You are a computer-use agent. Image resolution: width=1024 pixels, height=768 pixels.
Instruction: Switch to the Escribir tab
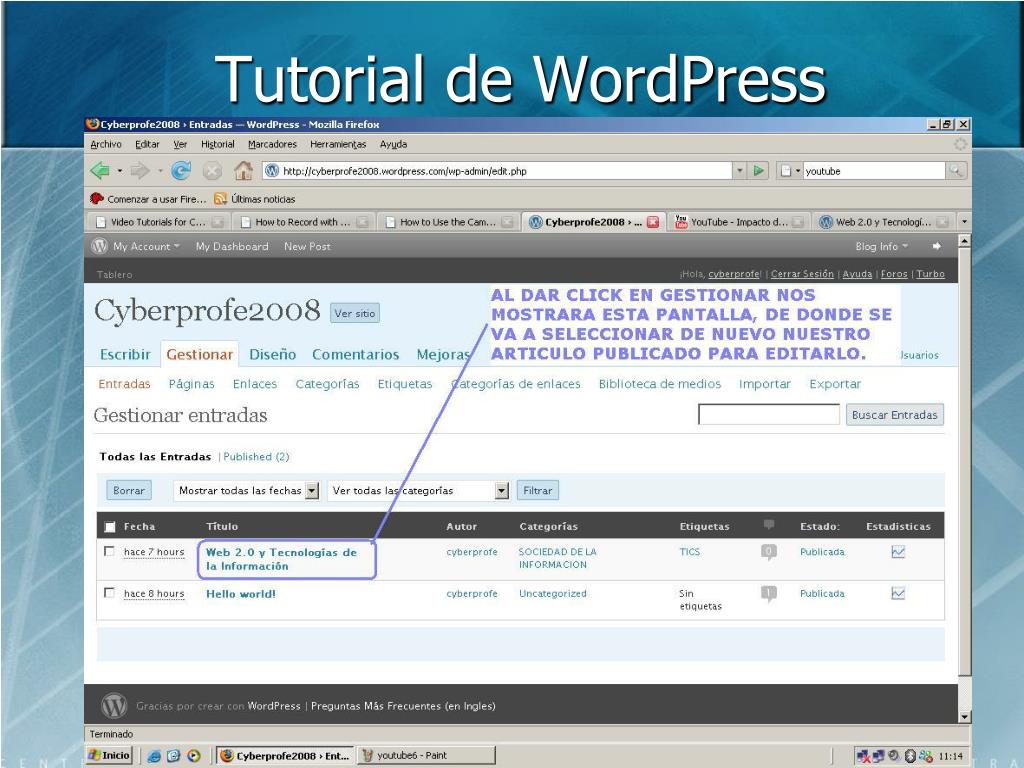125,354
